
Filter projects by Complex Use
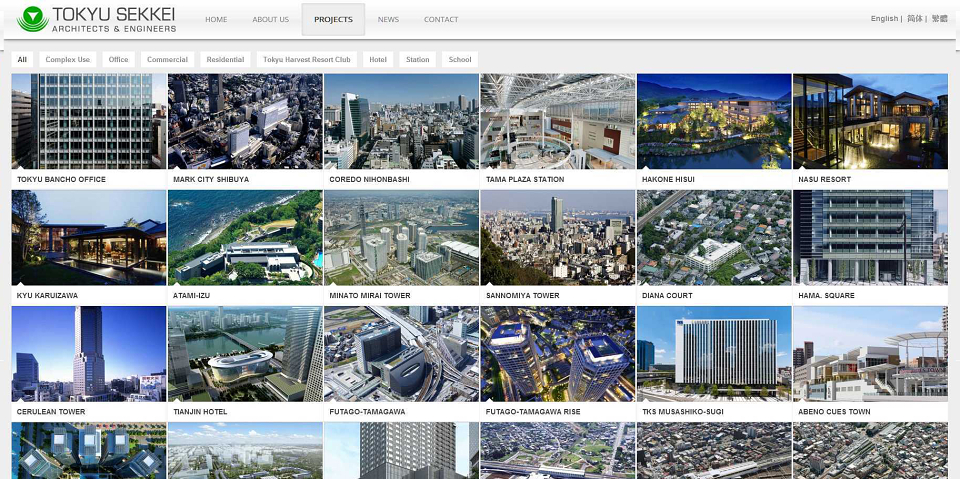(x=67, y=59)
